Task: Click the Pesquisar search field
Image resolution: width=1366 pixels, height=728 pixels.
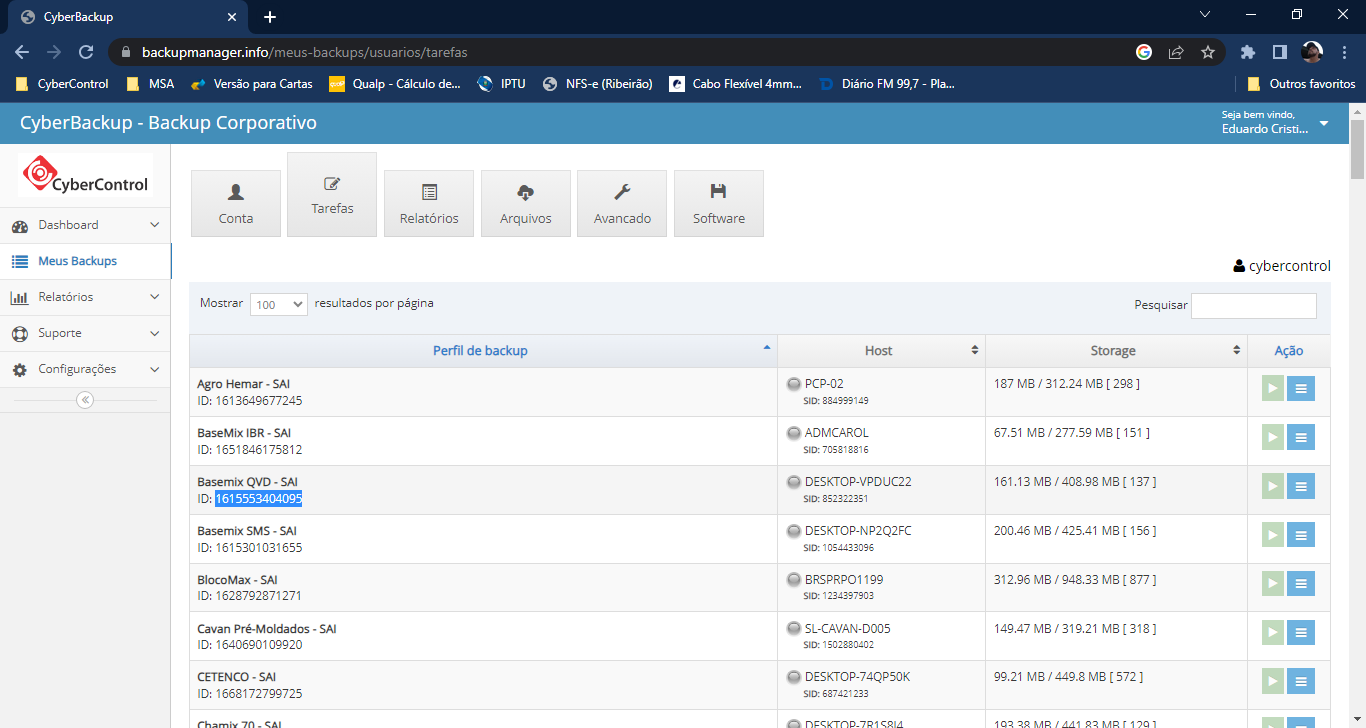Action: click(x=1253, y=306)
